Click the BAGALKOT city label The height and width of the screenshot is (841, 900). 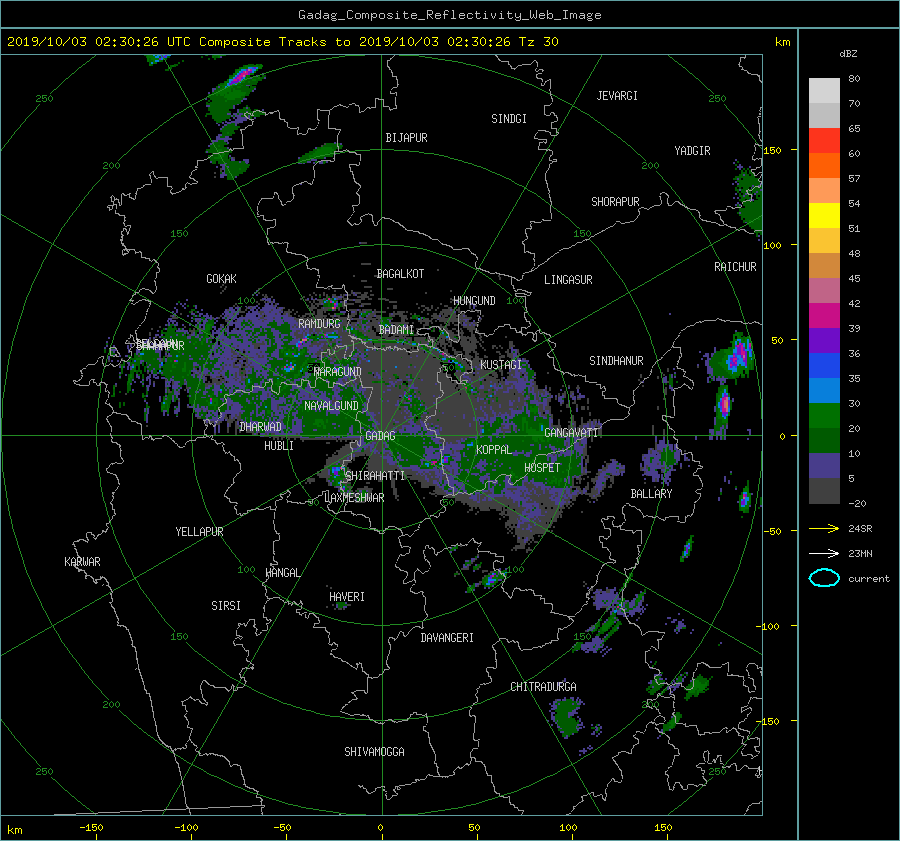pos(400,274)
